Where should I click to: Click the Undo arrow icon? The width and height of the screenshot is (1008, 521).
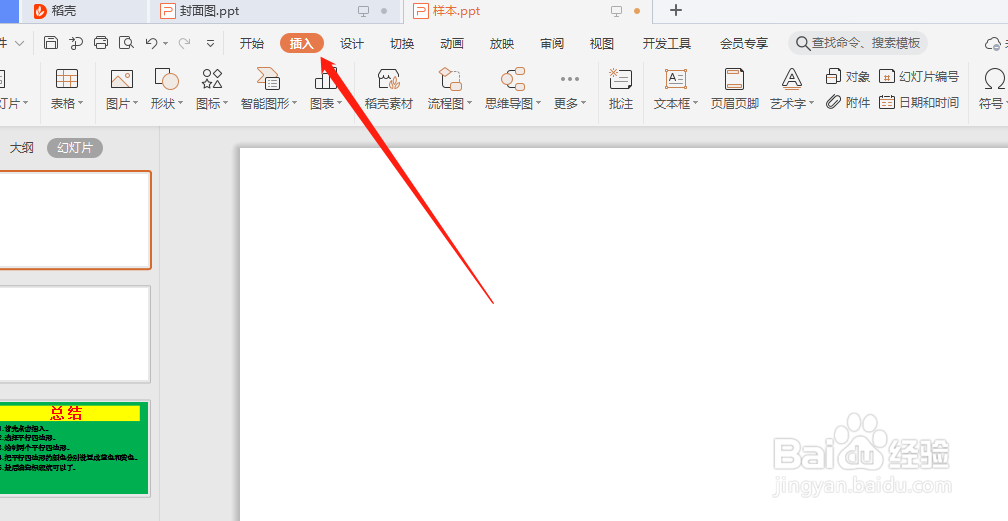152,43
